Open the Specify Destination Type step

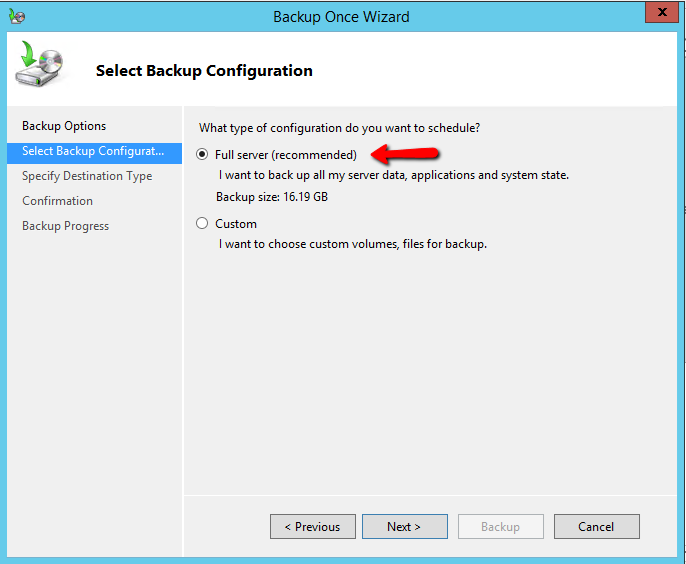point(87,176)
